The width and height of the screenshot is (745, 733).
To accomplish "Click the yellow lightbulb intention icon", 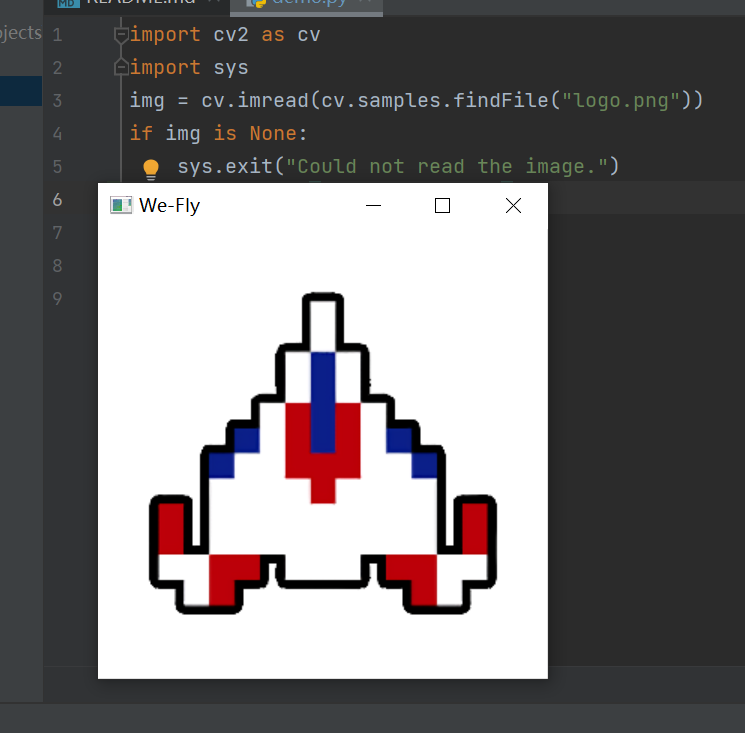I will tap(150, 168).
